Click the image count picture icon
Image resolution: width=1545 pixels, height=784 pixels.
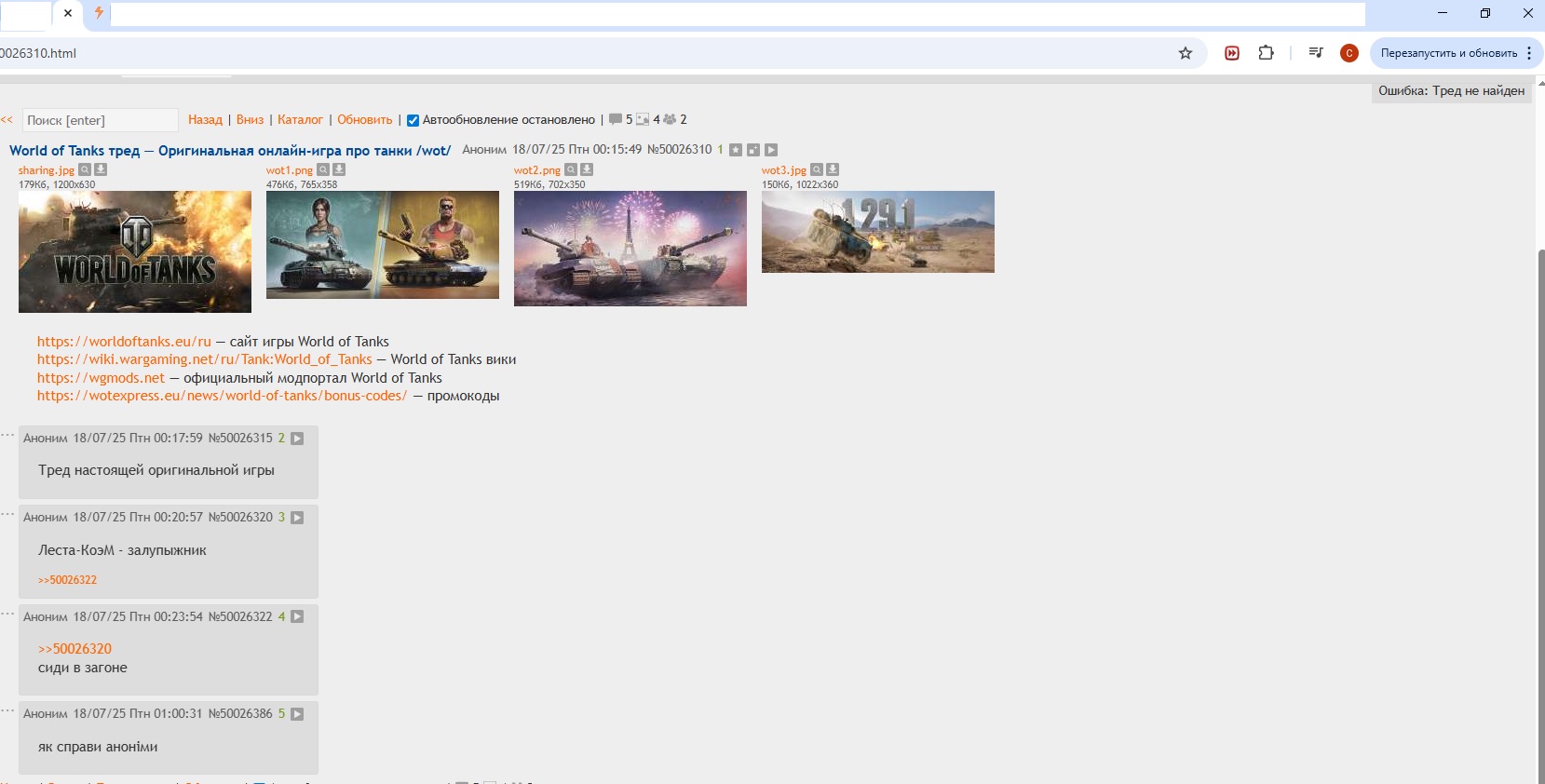click(x=643, y=119)
